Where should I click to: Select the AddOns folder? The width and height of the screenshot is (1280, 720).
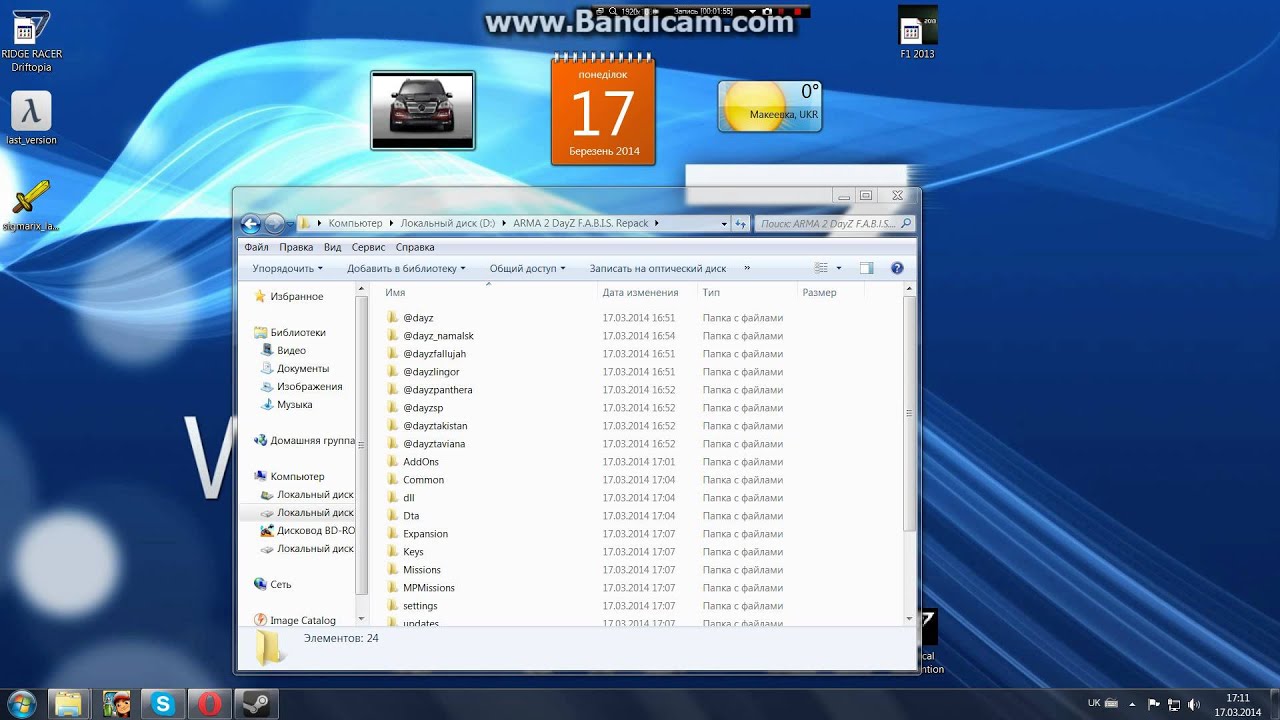click(x=421, y=462)
